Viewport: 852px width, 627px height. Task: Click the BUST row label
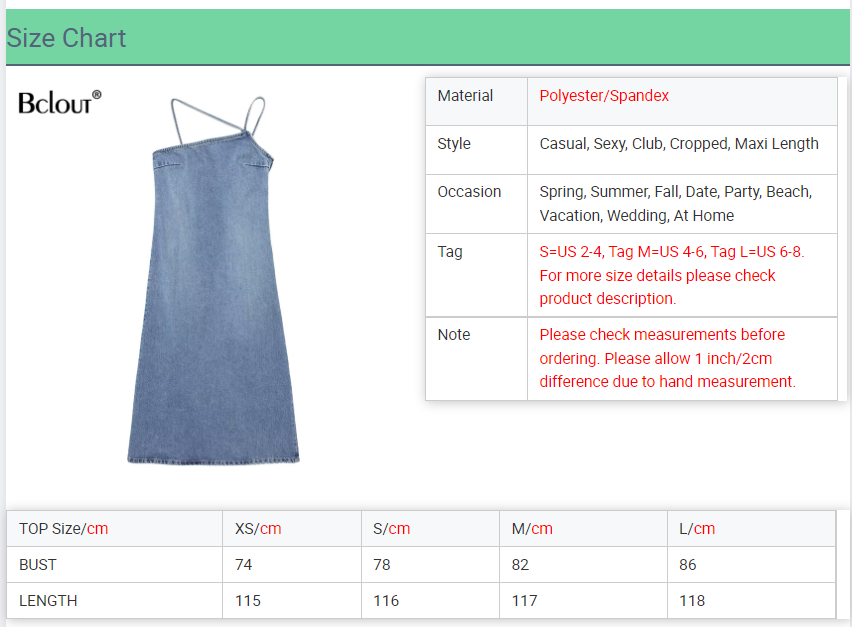(x=38, y=565)
